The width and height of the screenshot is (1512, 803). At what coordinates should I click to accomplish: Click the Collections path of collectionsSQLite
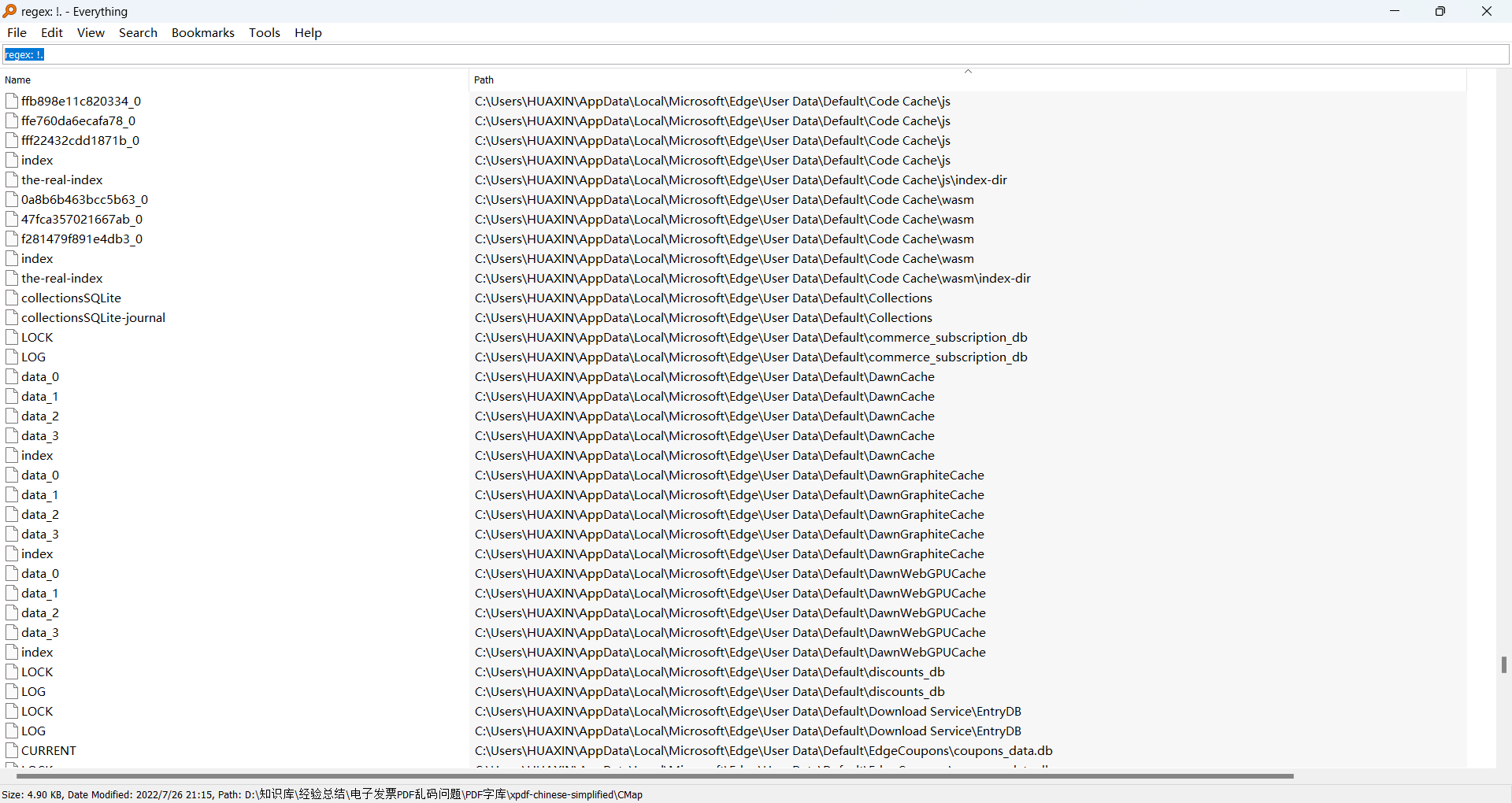click(x=703, y=298)
